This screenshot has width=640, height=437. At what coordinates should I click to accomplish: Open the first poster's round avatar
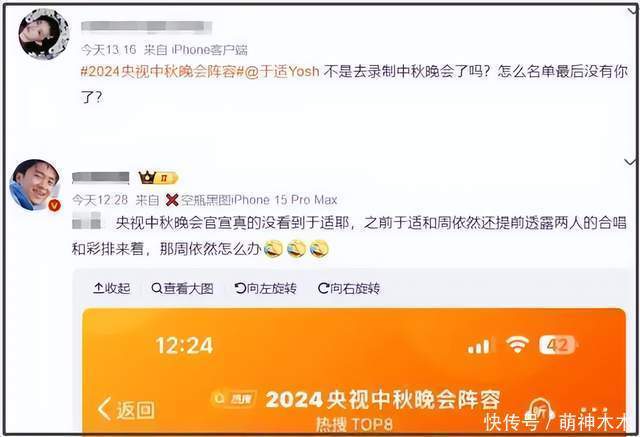tap(44, 34)
